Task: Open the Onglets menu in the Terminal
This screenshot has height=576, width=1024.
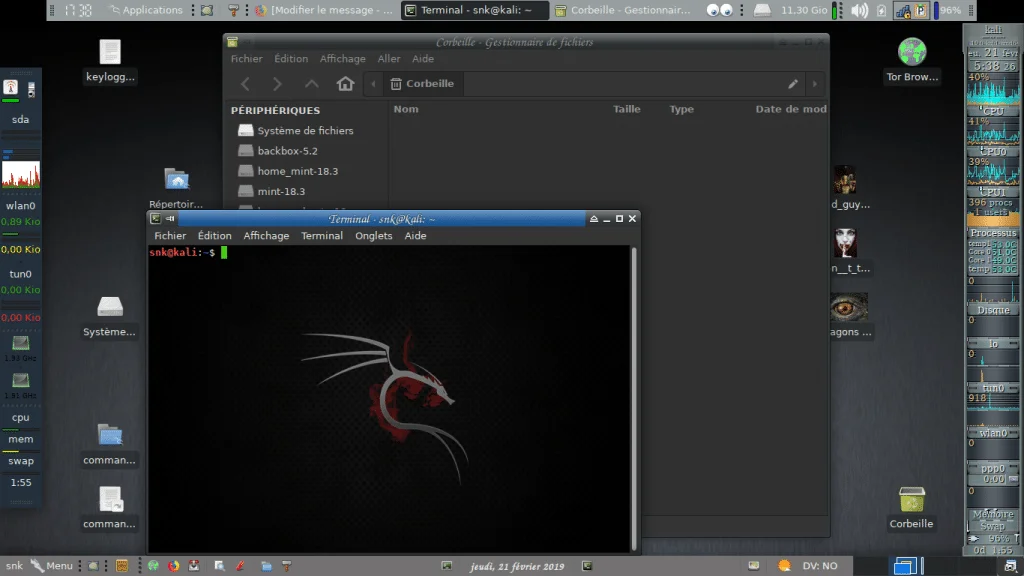Action: coord(374,236)
